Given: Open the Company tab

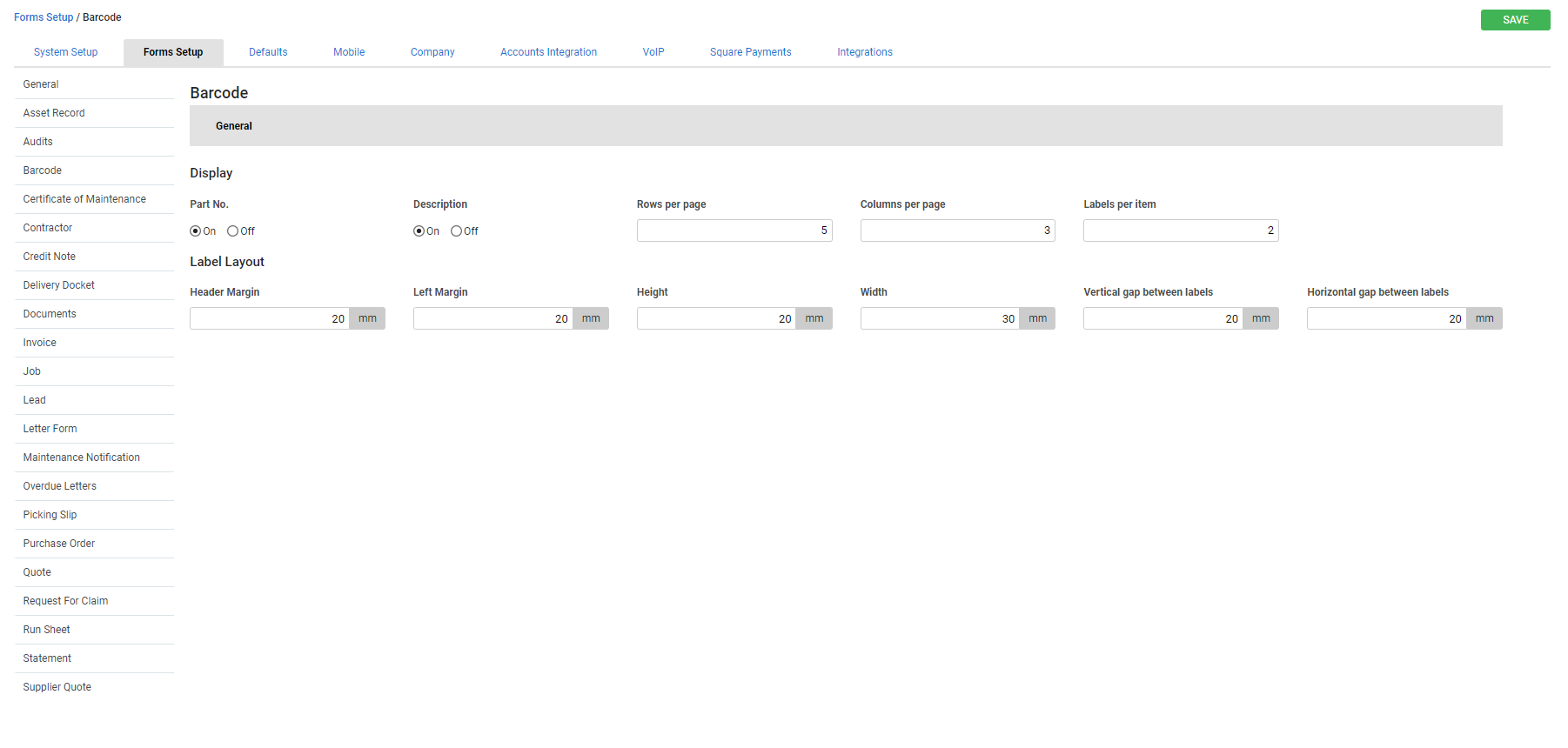Looking at the screenshot, I should [x=432, y=52].
